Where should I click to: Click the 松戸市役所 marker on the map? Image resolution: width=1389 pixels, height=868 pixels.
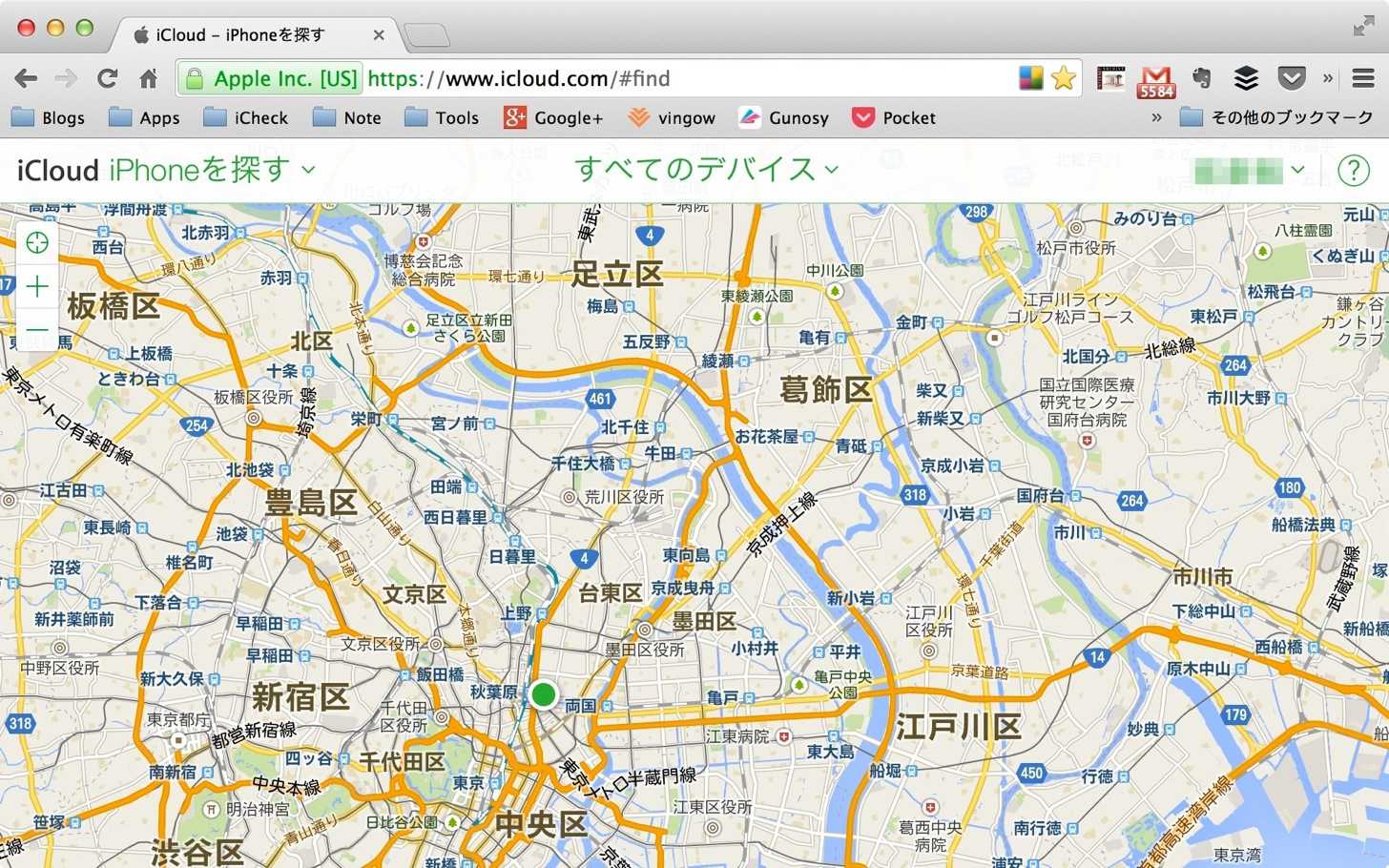pos(1076,227)
